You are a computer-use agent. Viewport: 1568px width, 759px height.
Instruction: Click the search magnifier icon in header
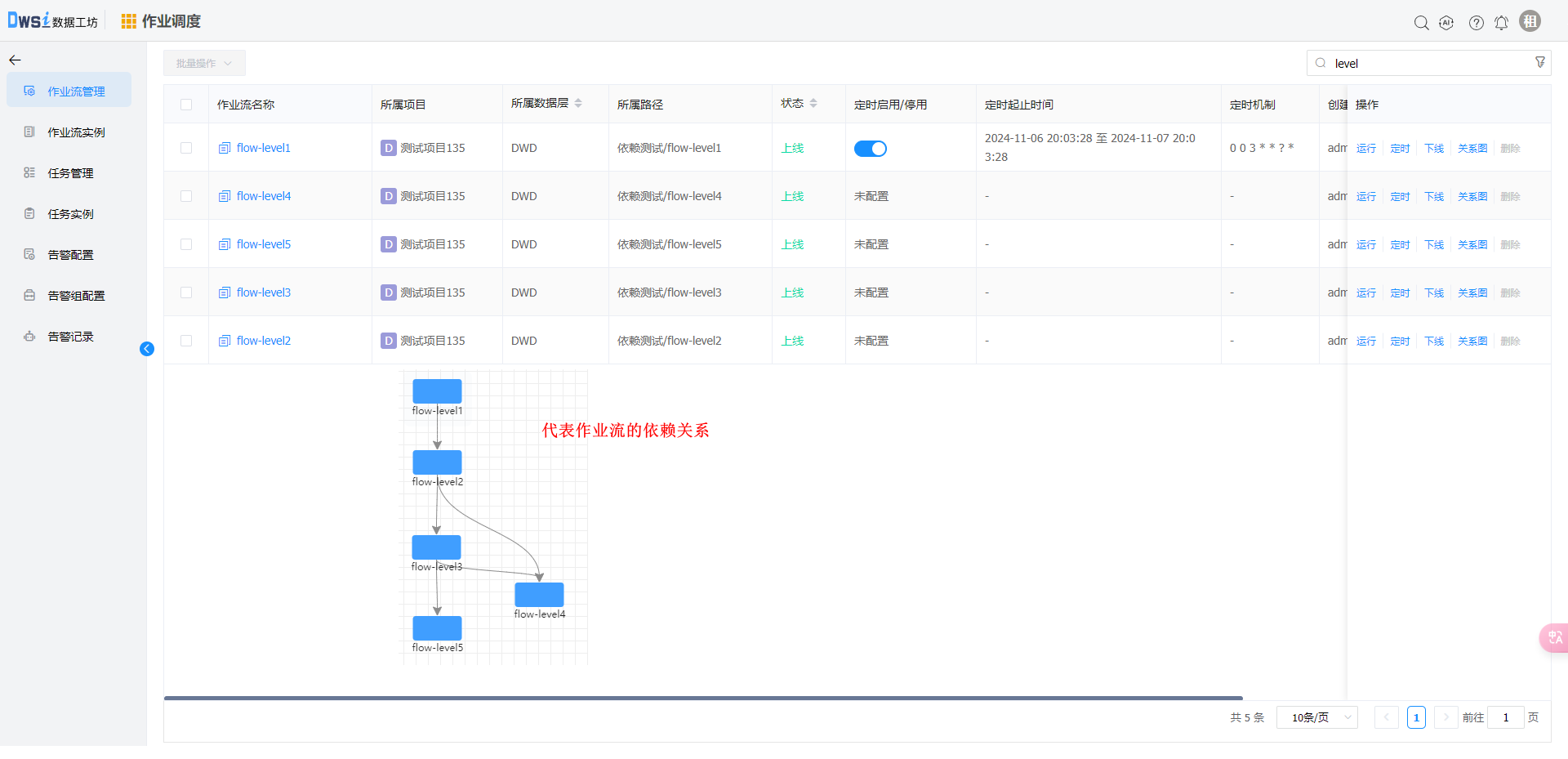1421,23
